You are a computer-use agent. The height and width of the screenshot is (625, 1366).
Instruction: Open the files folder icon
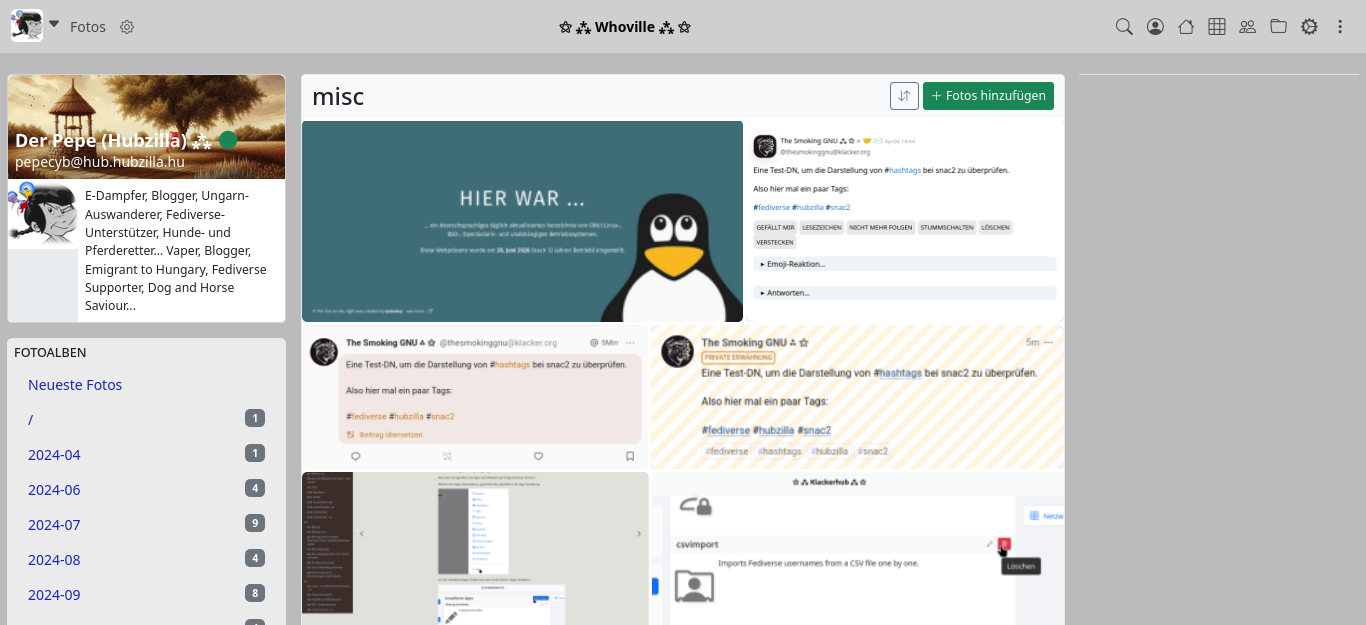[x=1278, y=27]
